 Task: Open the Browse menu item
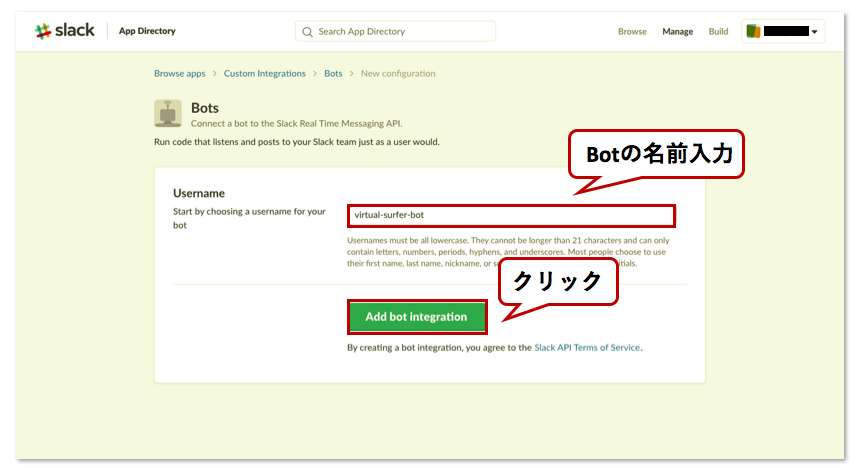click(x=632, y=32)
